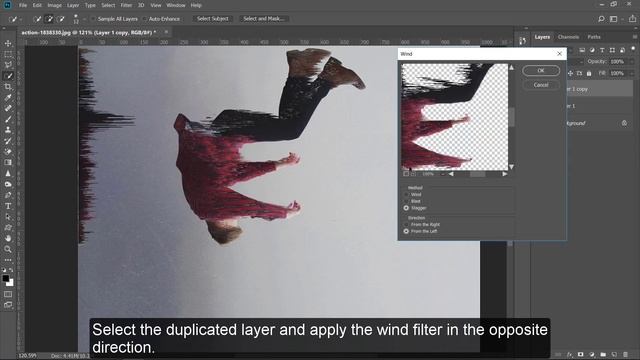
Task: Open the brush picker dropdown
Action: click(x=84, y=19)
